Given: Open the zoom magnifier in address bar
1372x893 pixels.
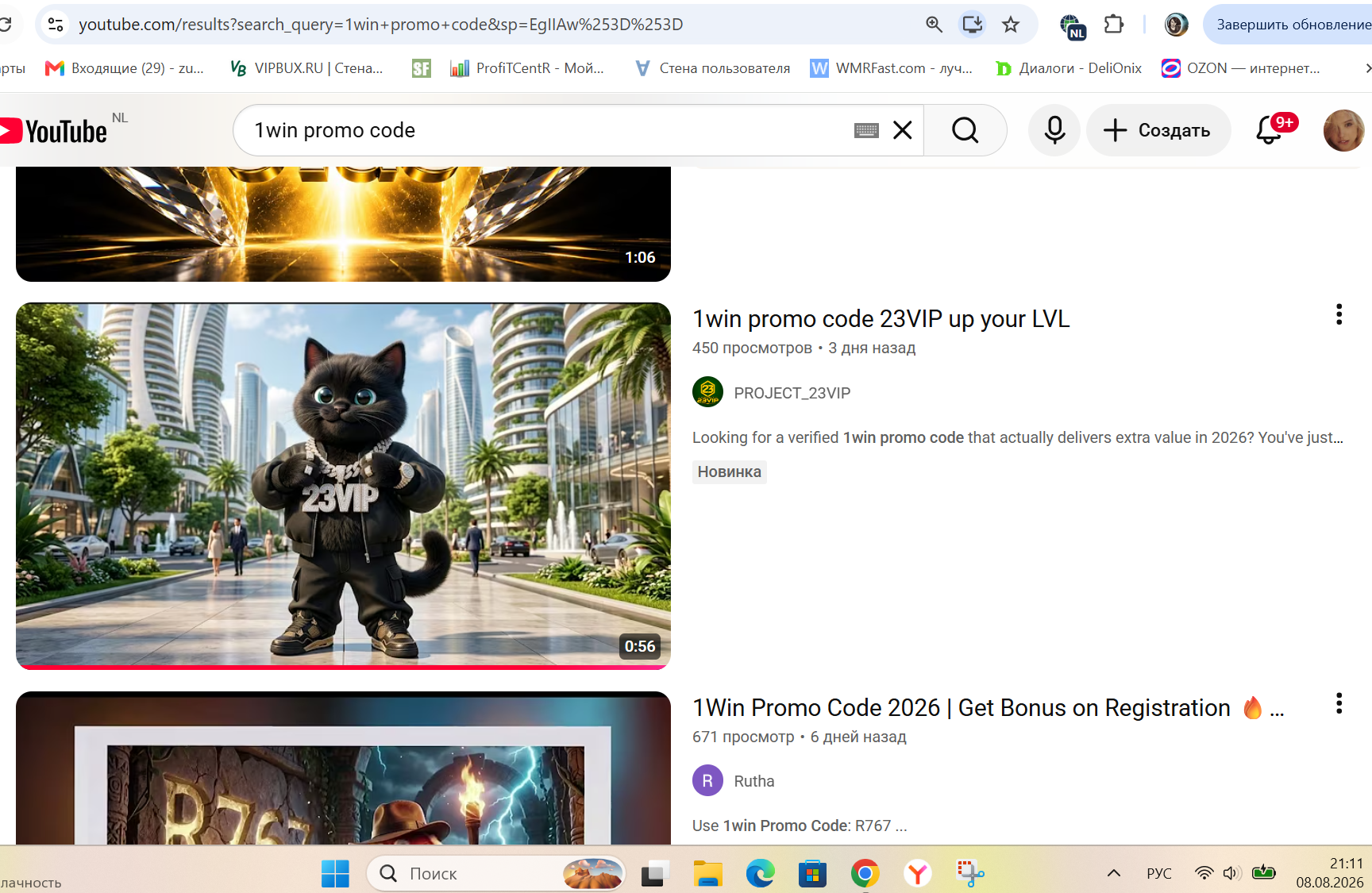Looking at the screenshot, I should click(x=934, y=25).
